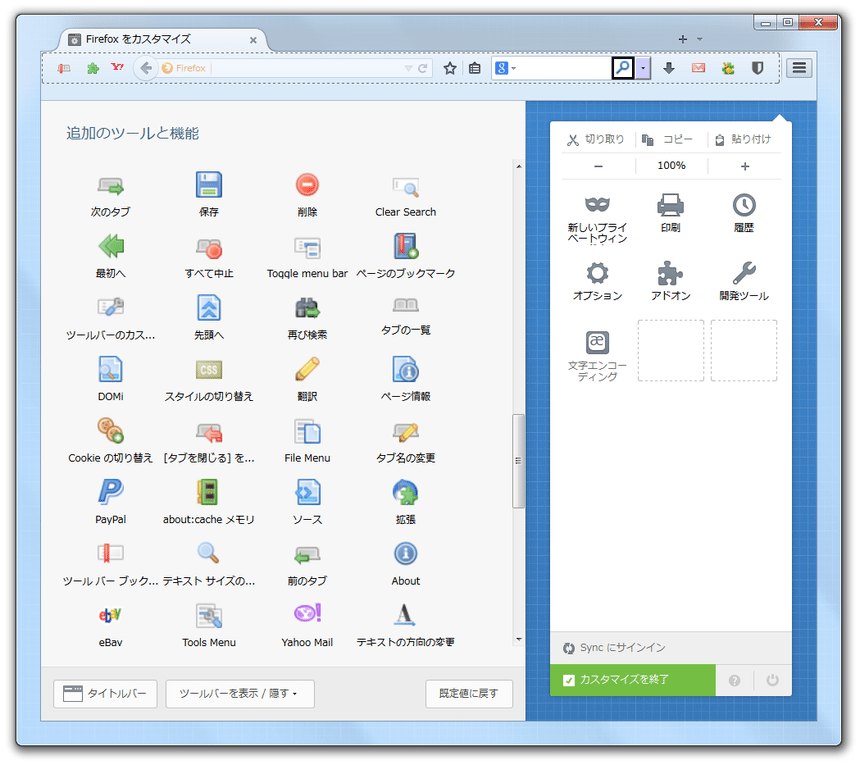Select the ページのブックマーク icon
The width and height of the screenshot is (860, 765).
coord(406,246)
